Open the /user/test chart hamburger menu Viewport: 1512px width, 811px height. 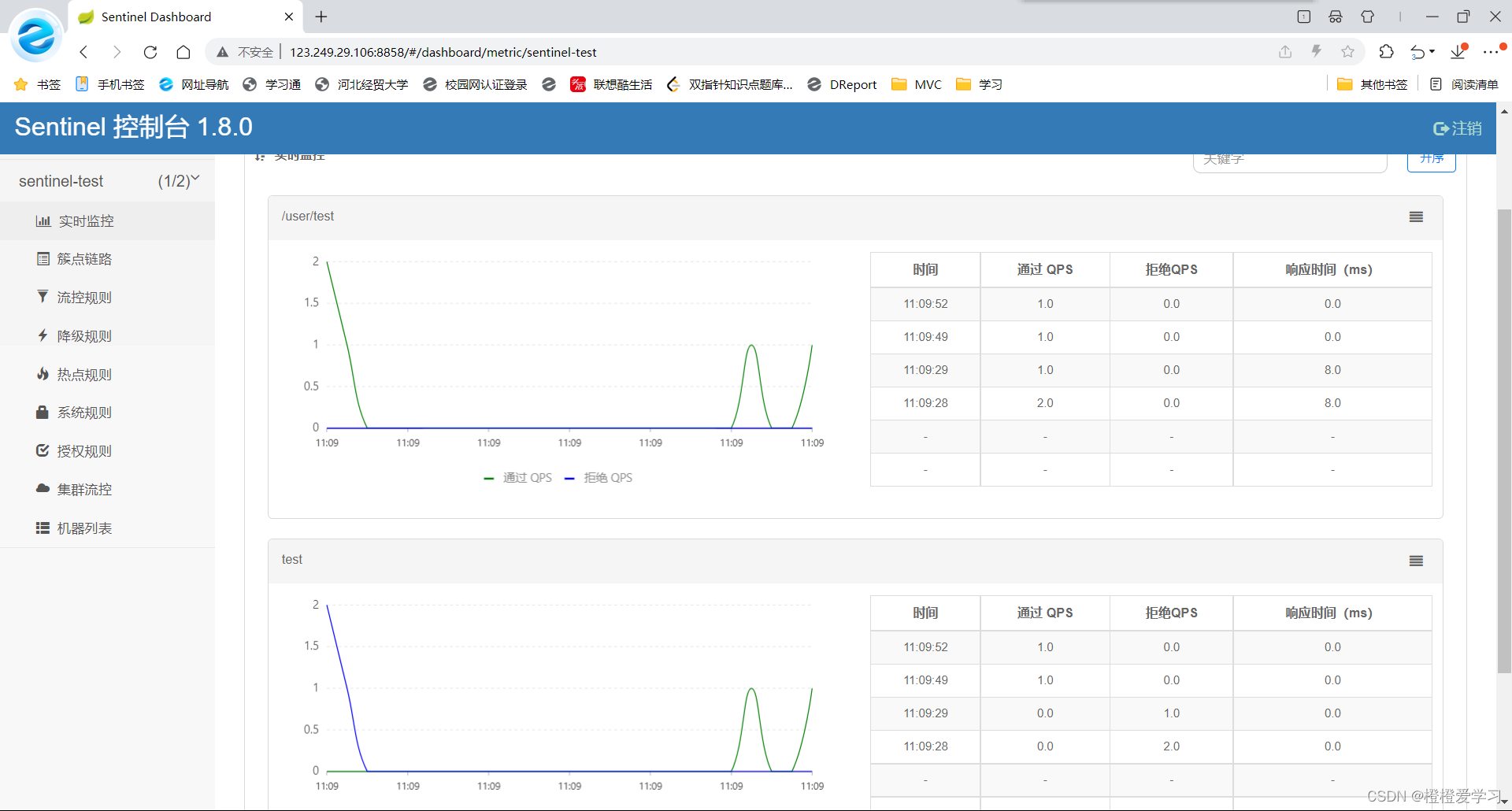tap(1416, 217)
